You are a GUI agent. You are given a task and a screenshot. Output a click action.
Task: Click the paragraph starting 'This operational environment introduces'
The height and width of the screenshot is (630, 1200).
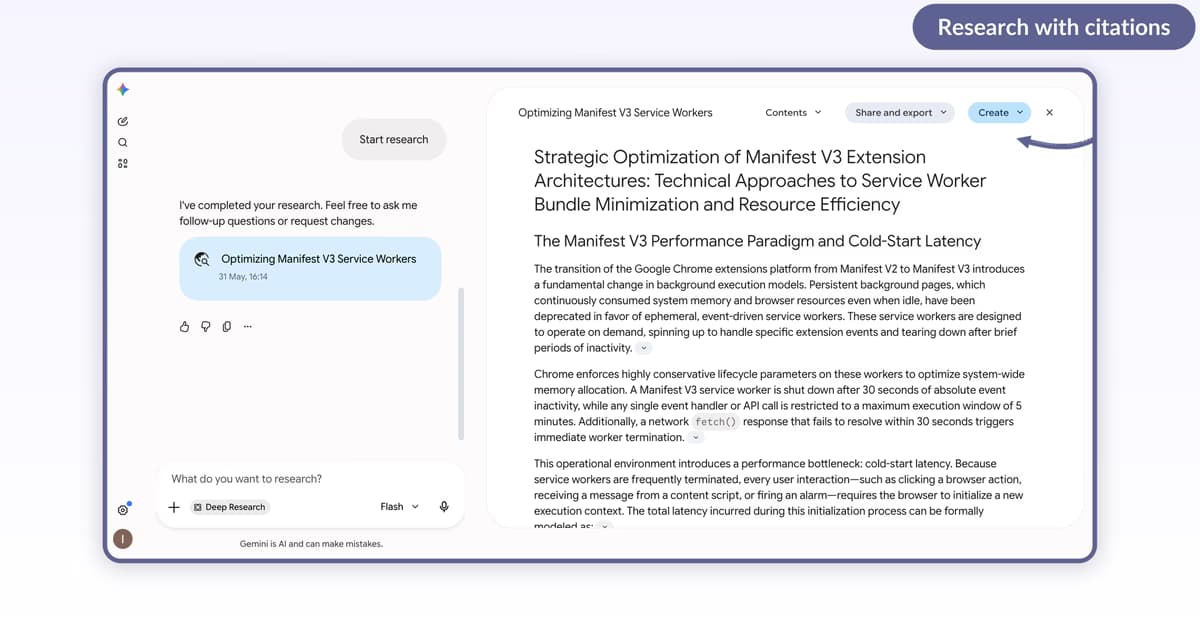(x=779, y=495)
